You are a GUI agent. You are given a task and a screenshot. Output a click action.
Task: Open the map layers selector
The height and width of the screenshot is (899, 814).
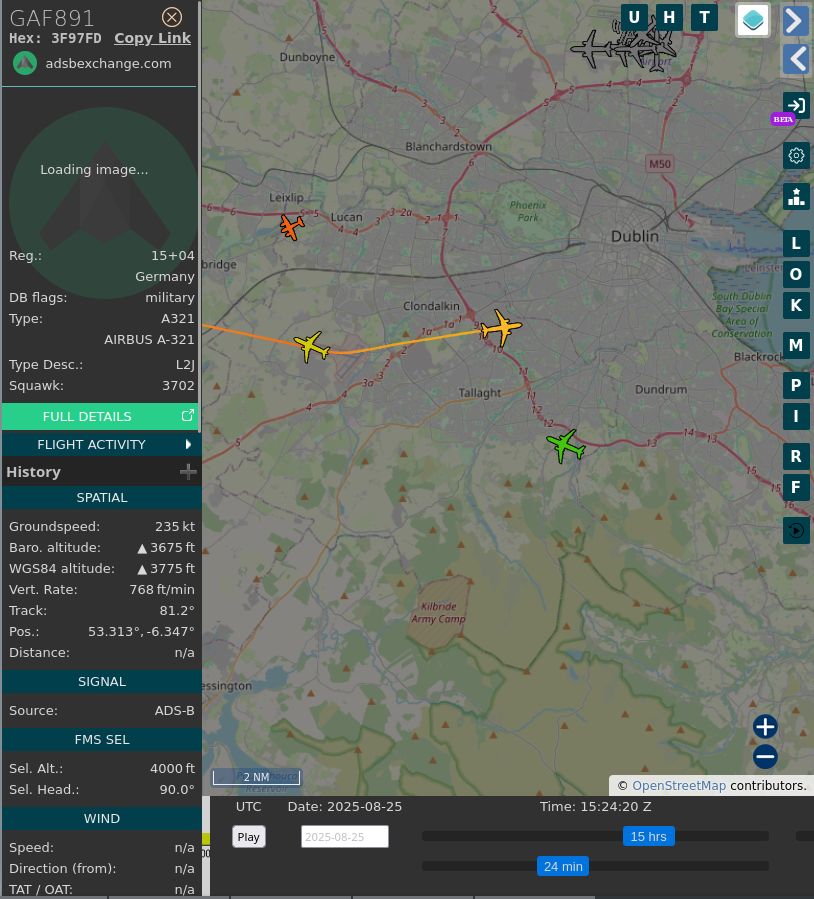click(753, 20)
